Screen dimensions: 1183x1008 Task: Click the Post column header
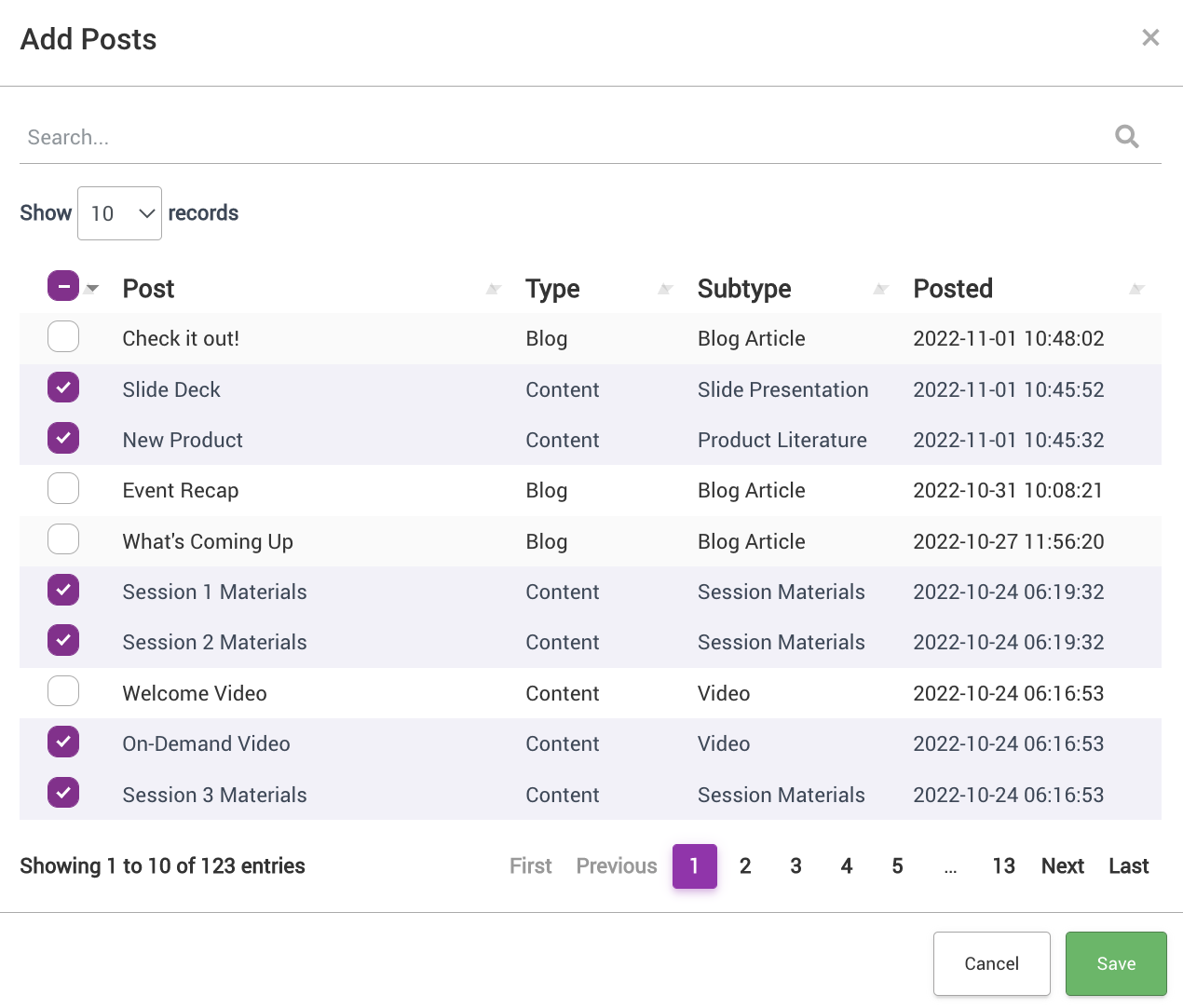pos(148,289)
